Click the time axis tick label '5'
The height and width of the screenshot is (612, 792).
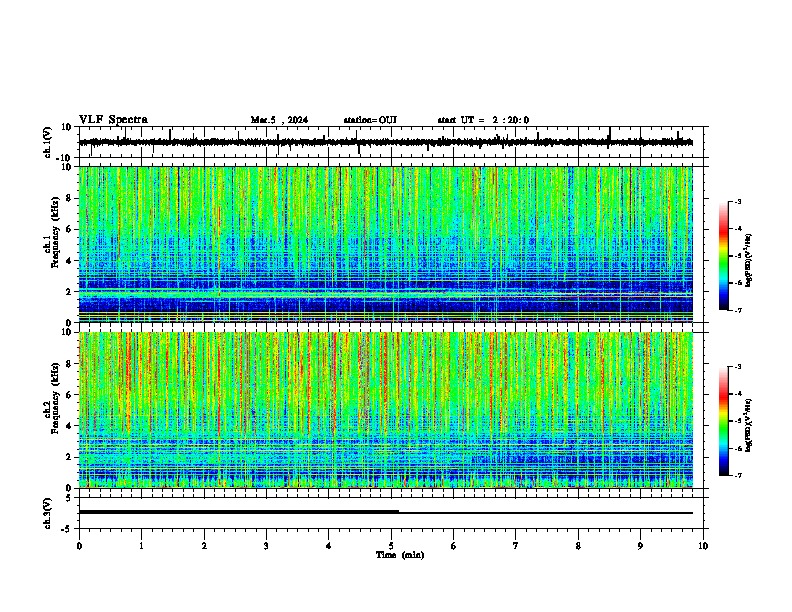point(391,546)
